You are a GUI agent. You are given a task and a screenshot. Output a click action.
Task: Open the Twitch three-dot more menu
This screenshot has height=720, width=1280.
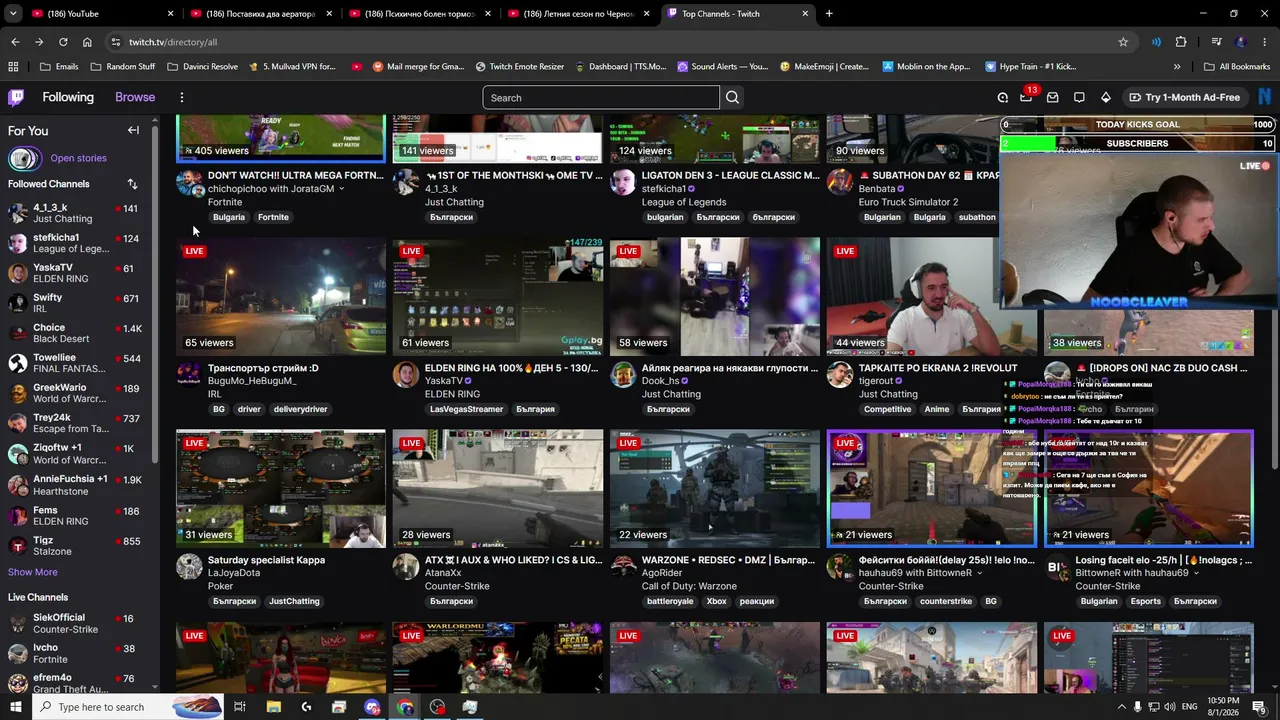(x=182, y=97)
